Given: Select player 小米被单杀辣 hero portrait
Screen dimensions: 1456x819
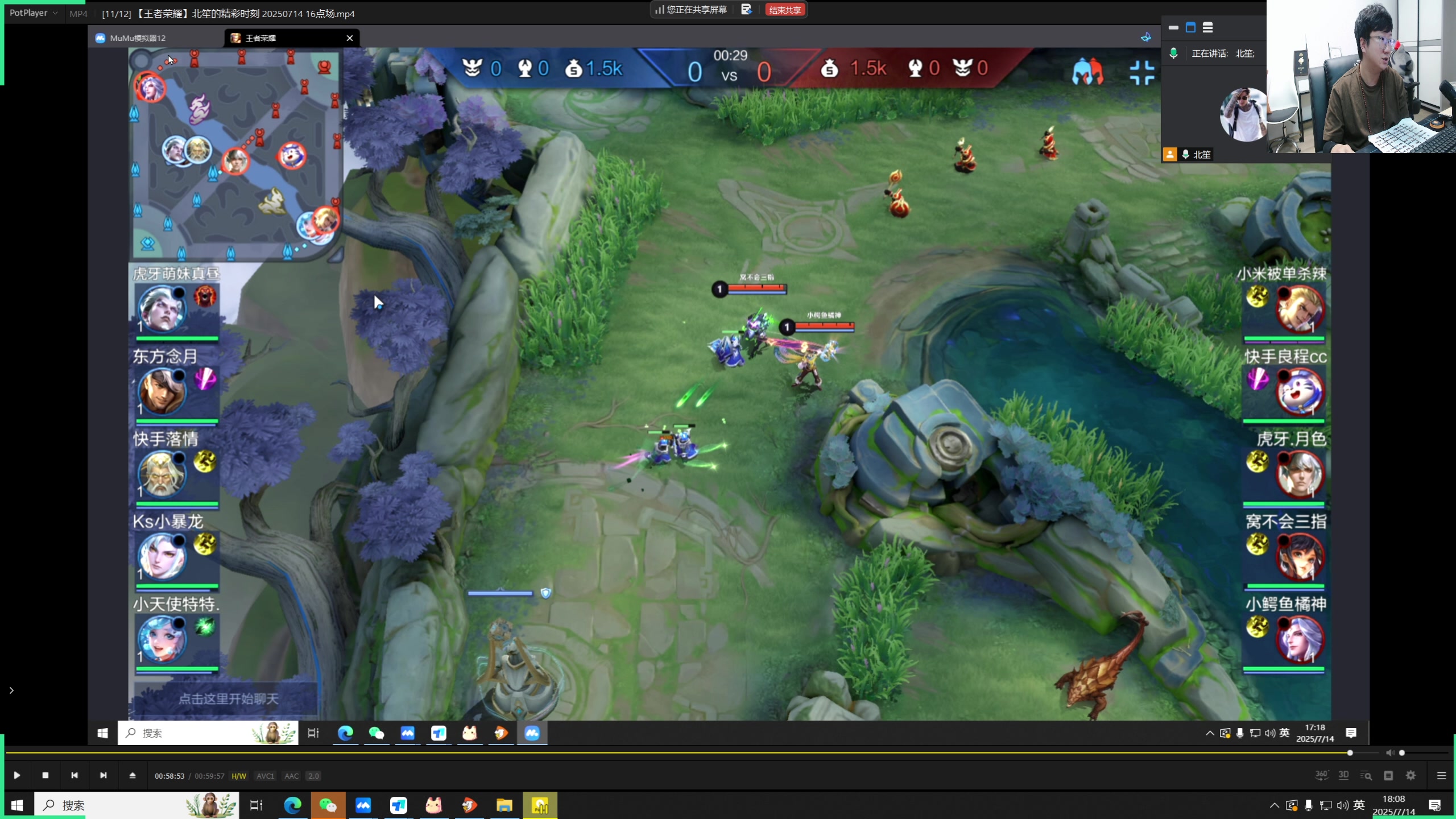Looking at the screenshot, I should (1300, 309).
